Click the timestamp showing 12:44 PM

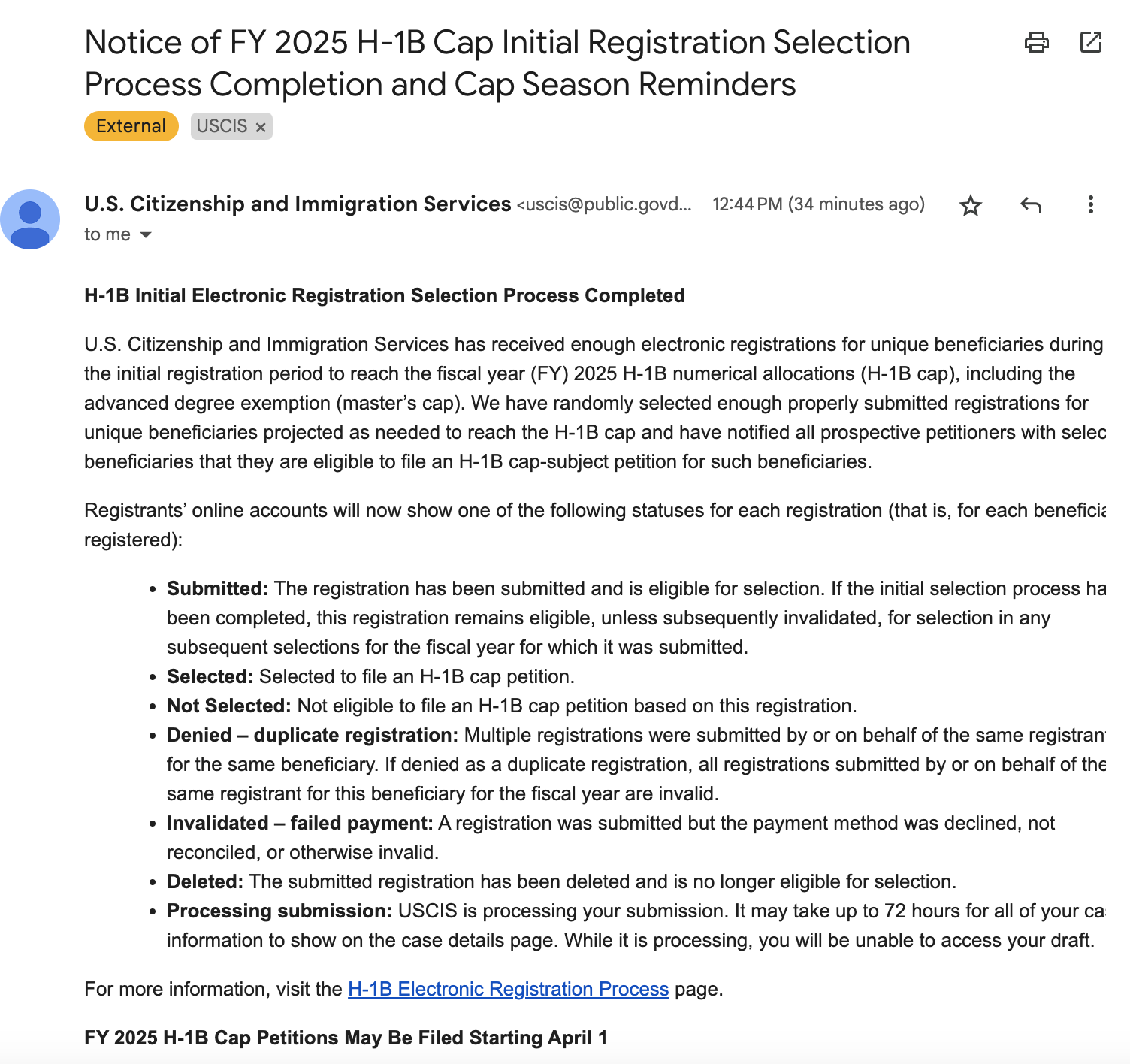coord(818,204)
